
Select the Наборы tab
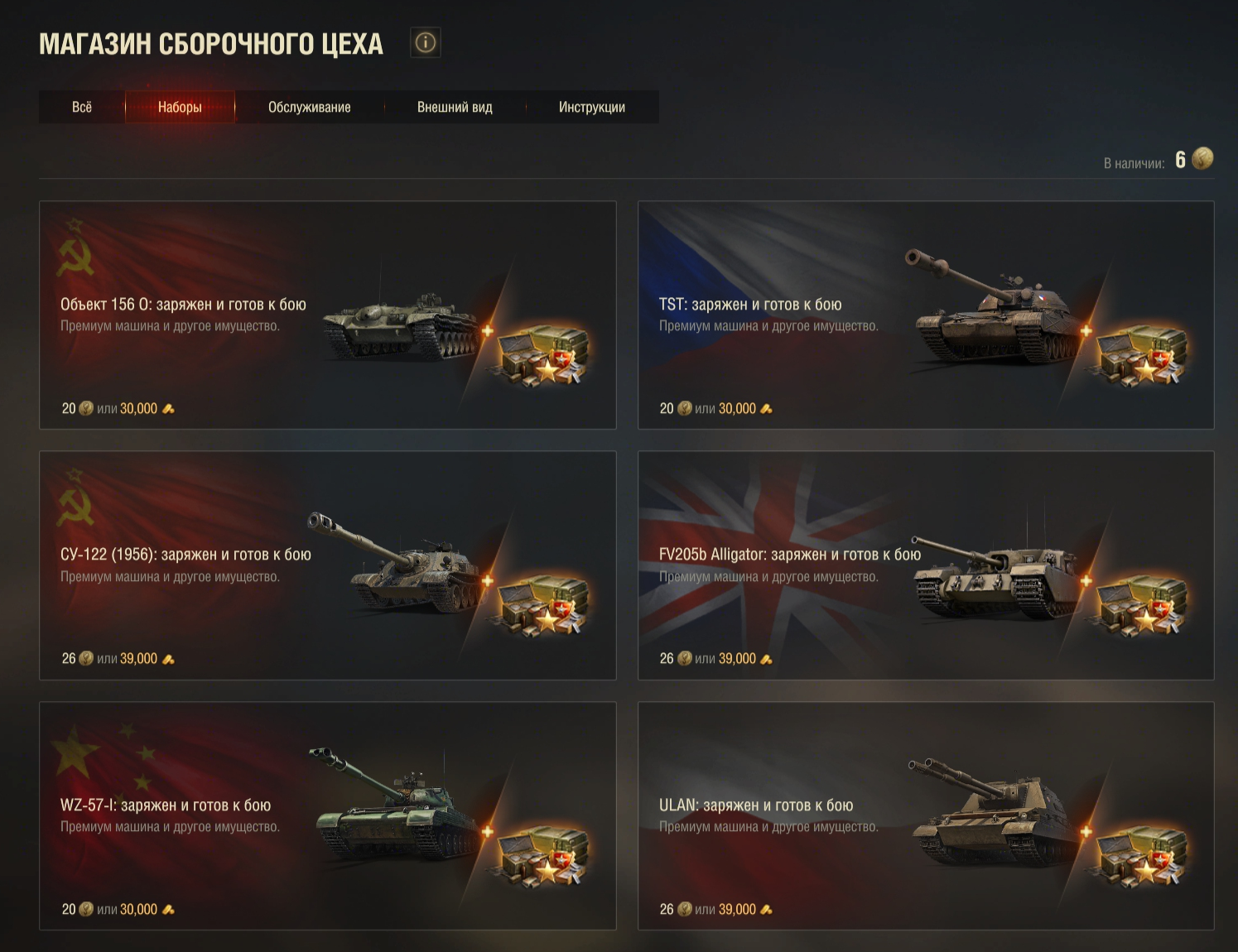(180, 107)
